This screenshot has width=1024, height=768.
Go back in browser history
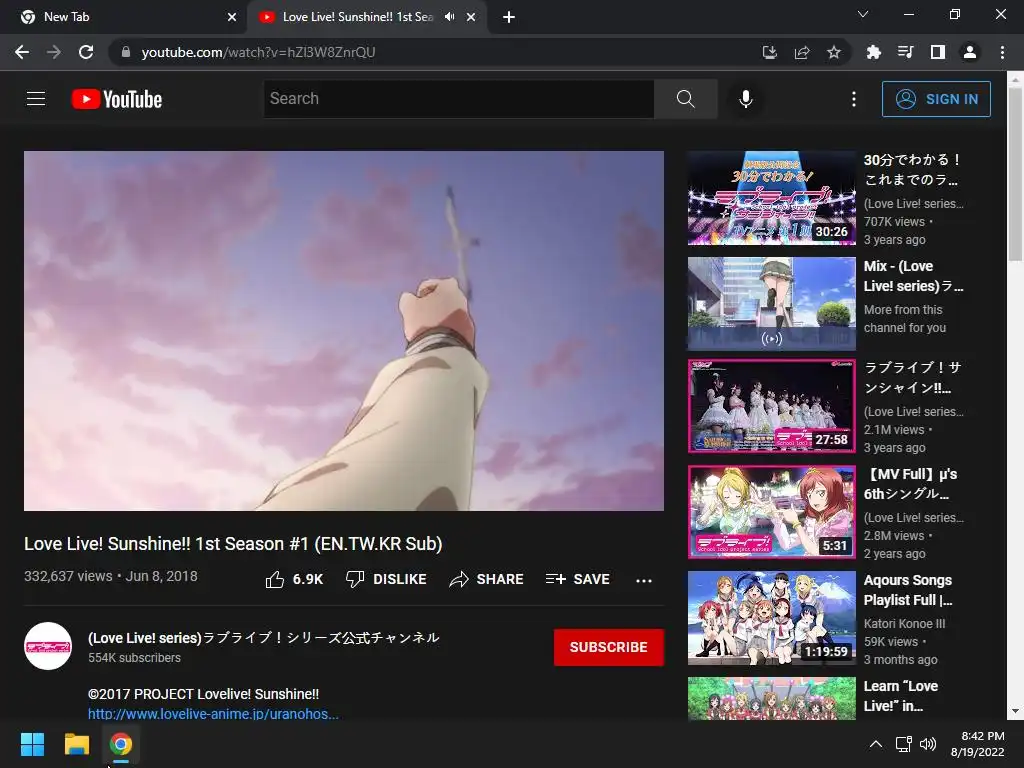tap(22, 52)
